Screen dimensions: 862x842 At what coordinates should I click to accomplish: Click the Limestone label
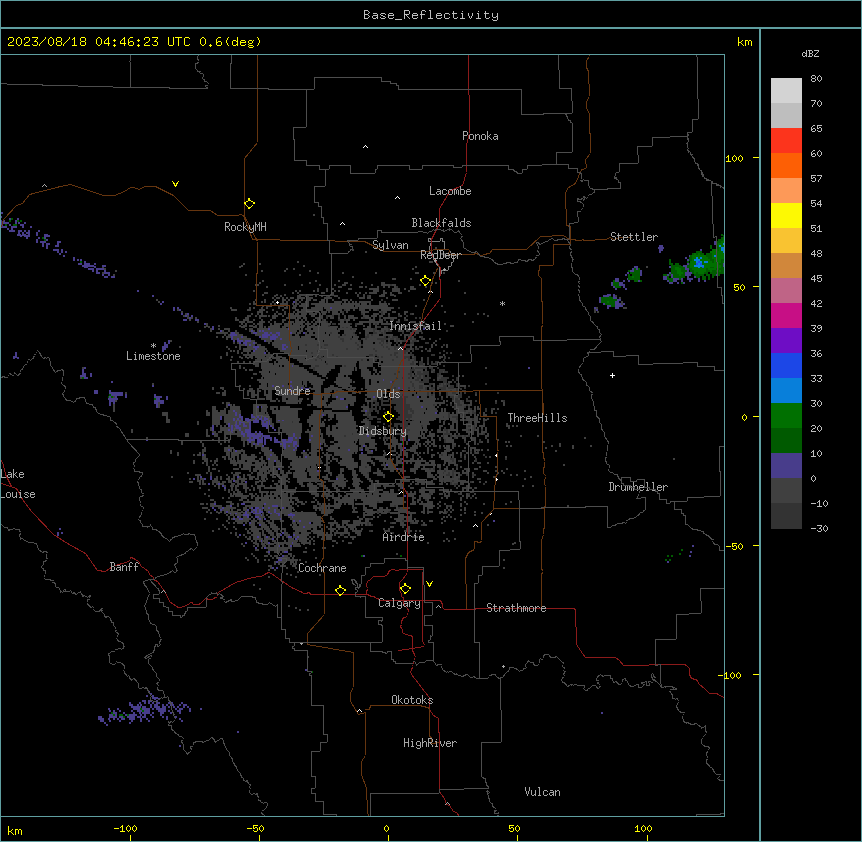point(153,356)
